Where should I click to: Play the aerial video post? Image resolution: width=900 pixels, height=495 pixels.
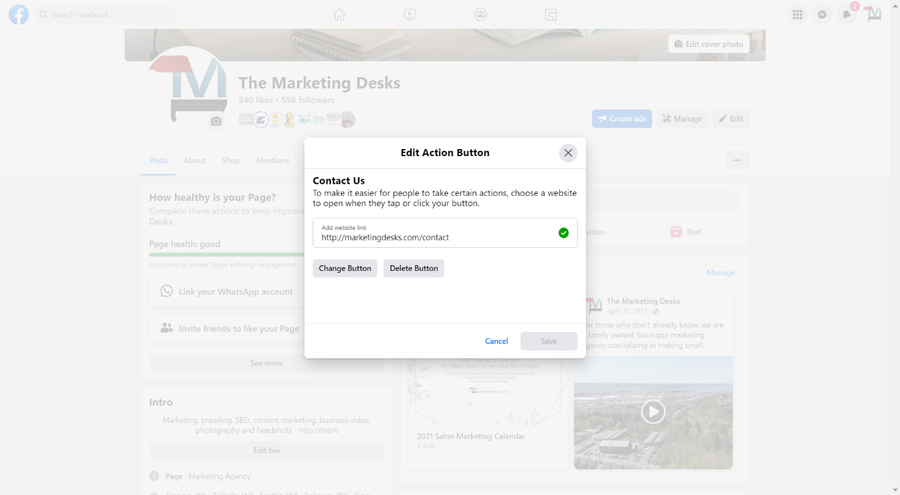[x=653, y=412]
